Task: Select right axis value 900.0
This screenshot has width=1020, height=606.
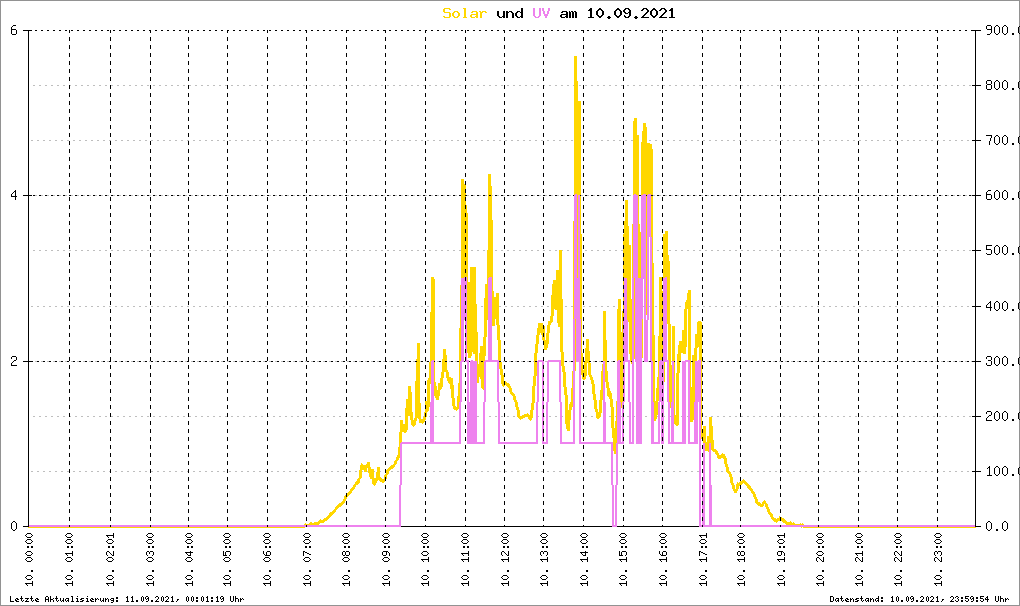Action: (1001, 31)
